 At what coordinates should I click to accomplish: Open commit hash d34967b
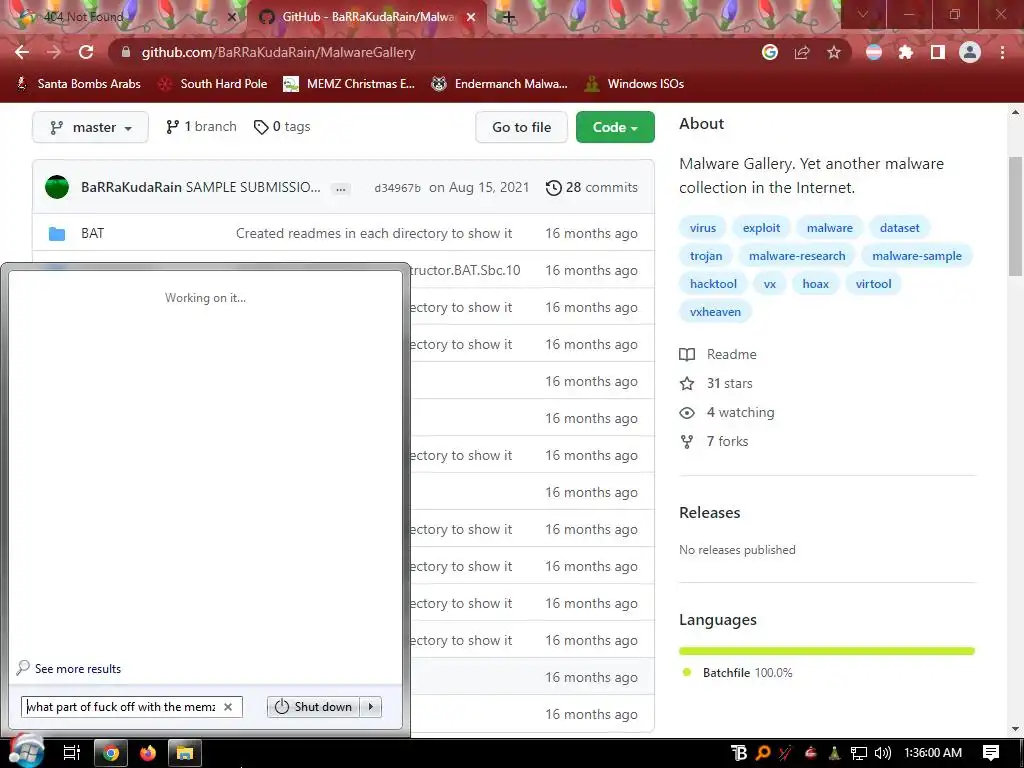(397, 188)
